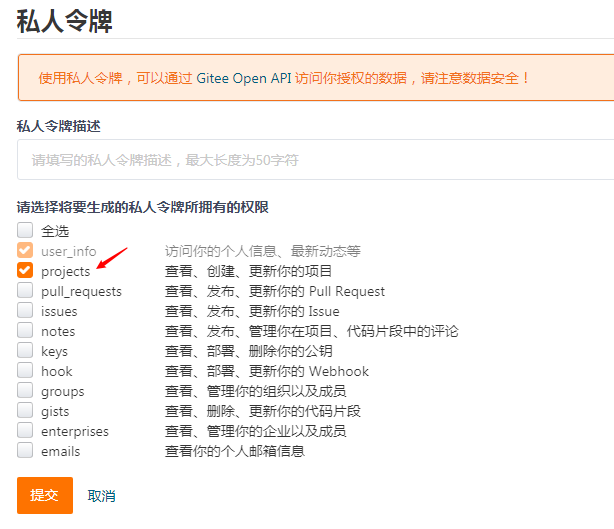Click the 私人令牌描述 field label
The image size is (614, 529).
pos(58,126)
